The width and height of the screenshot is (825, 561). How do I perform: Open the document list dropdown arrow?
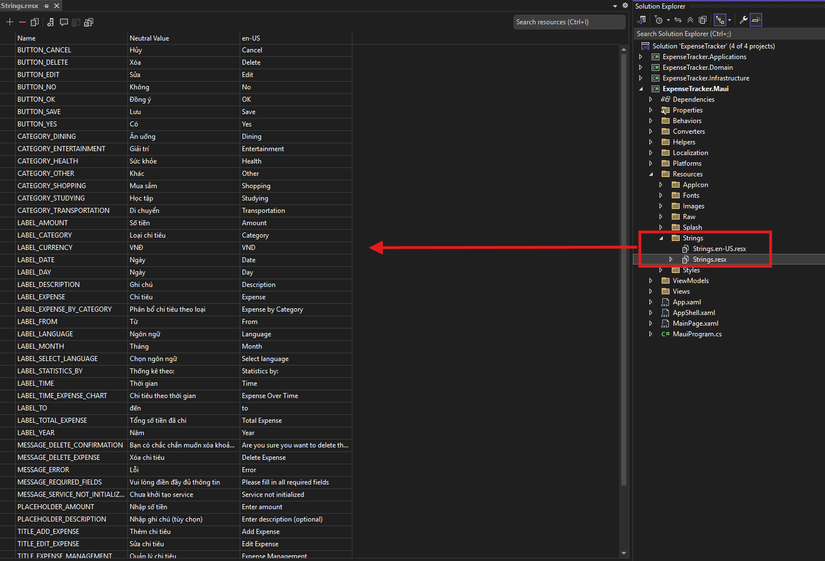615,6
